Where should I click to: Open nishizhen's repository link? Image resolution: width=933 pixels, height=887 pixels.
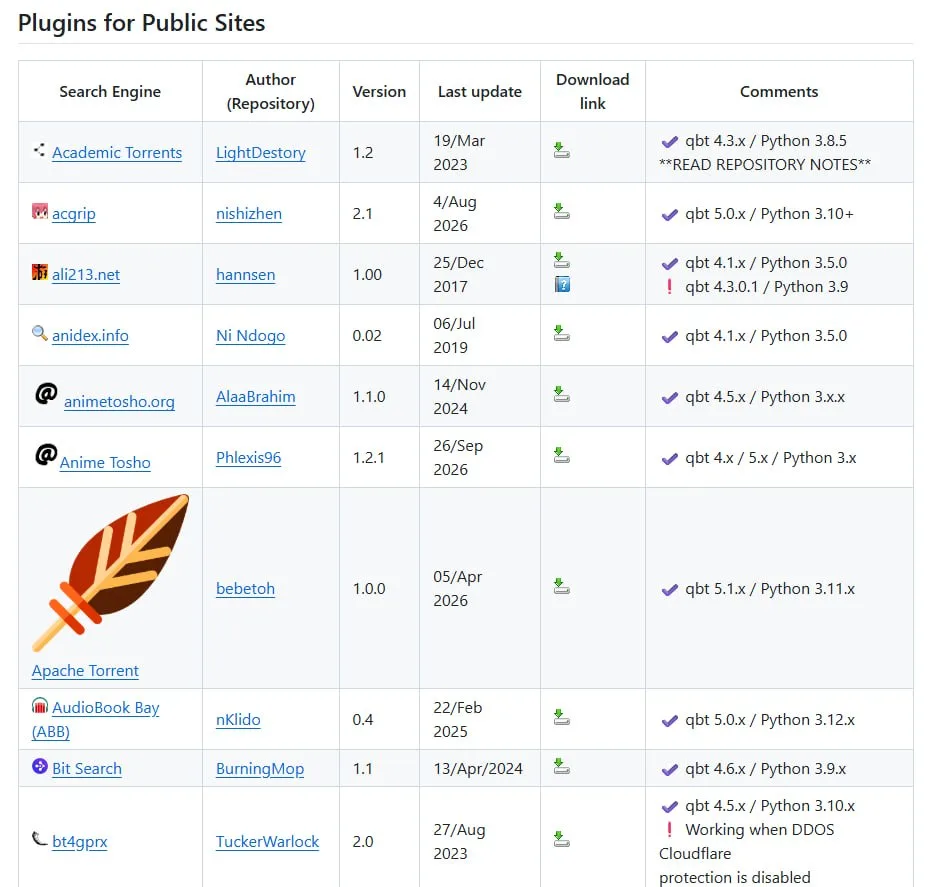coord(249,214)
